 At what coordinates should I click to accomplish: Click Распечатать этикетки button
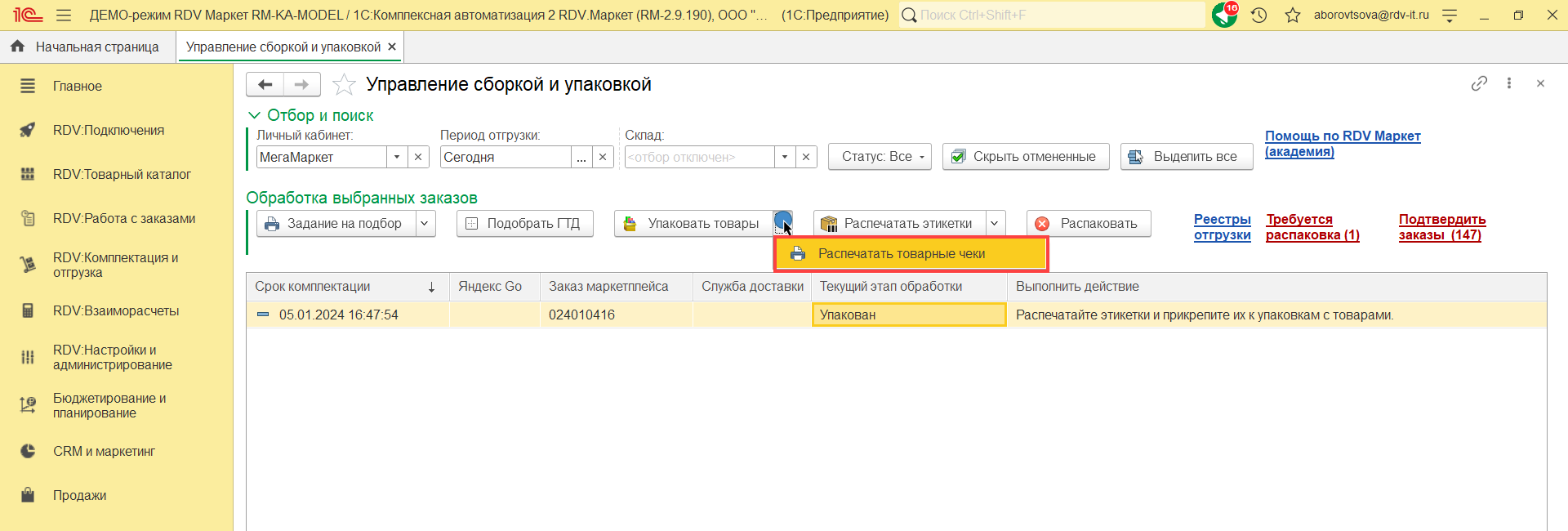point(899,223)
